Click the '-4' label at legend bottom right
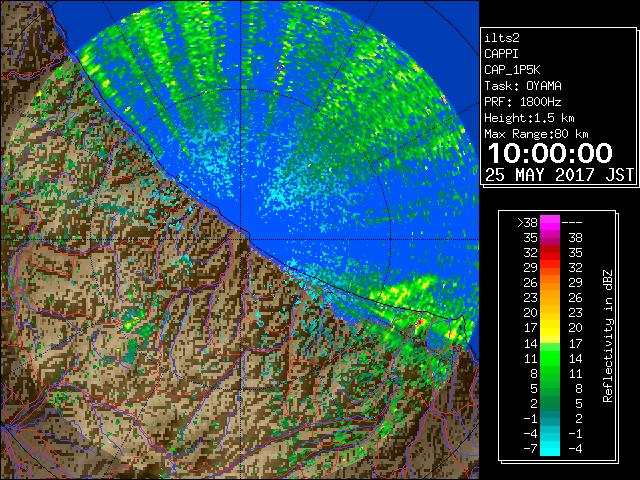 [x=575, y=449]
